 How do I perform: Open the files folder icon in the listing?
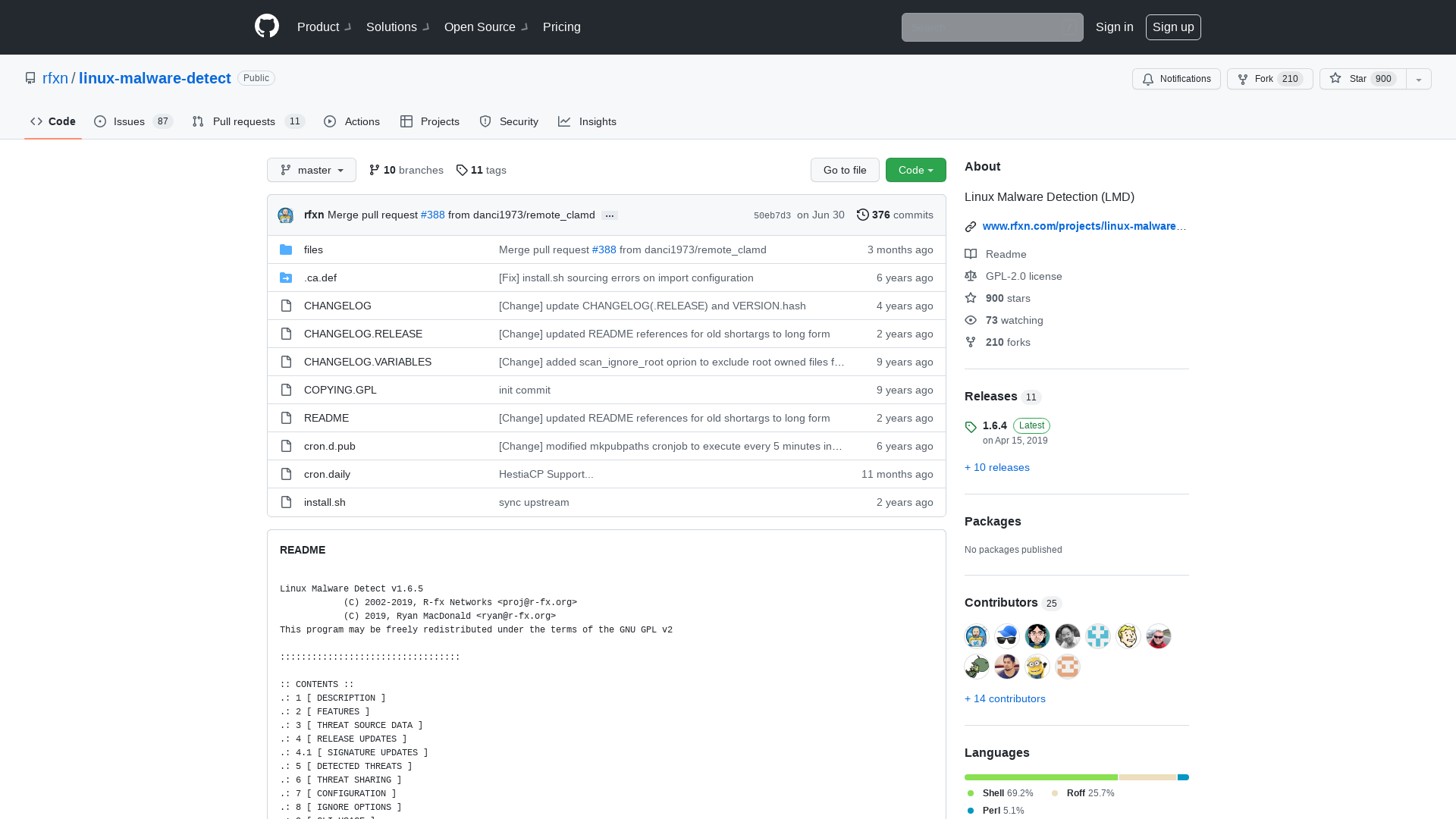tap(287, 249)
